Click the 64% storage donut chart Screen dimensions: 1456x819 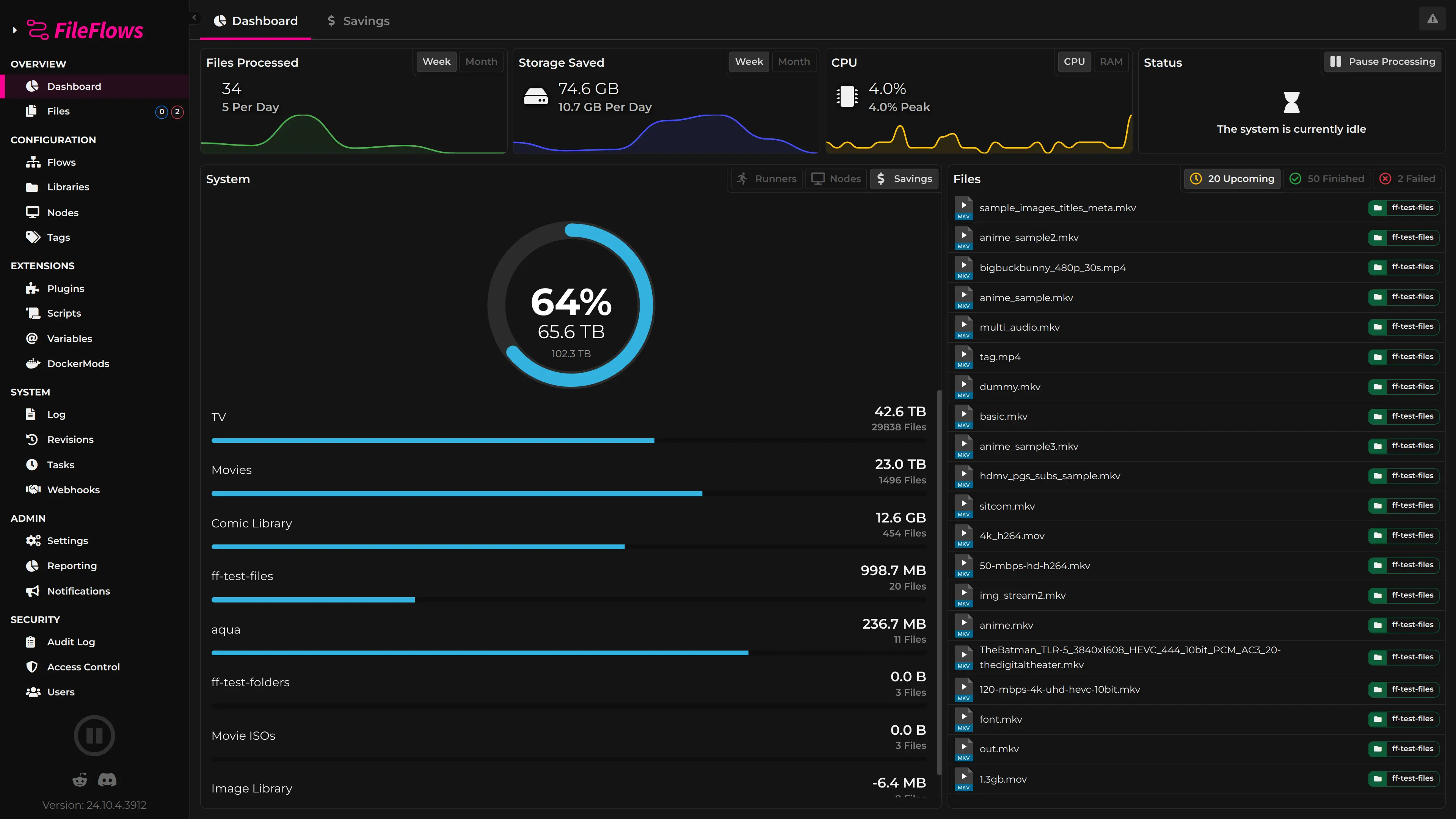(x=571, y=305)
